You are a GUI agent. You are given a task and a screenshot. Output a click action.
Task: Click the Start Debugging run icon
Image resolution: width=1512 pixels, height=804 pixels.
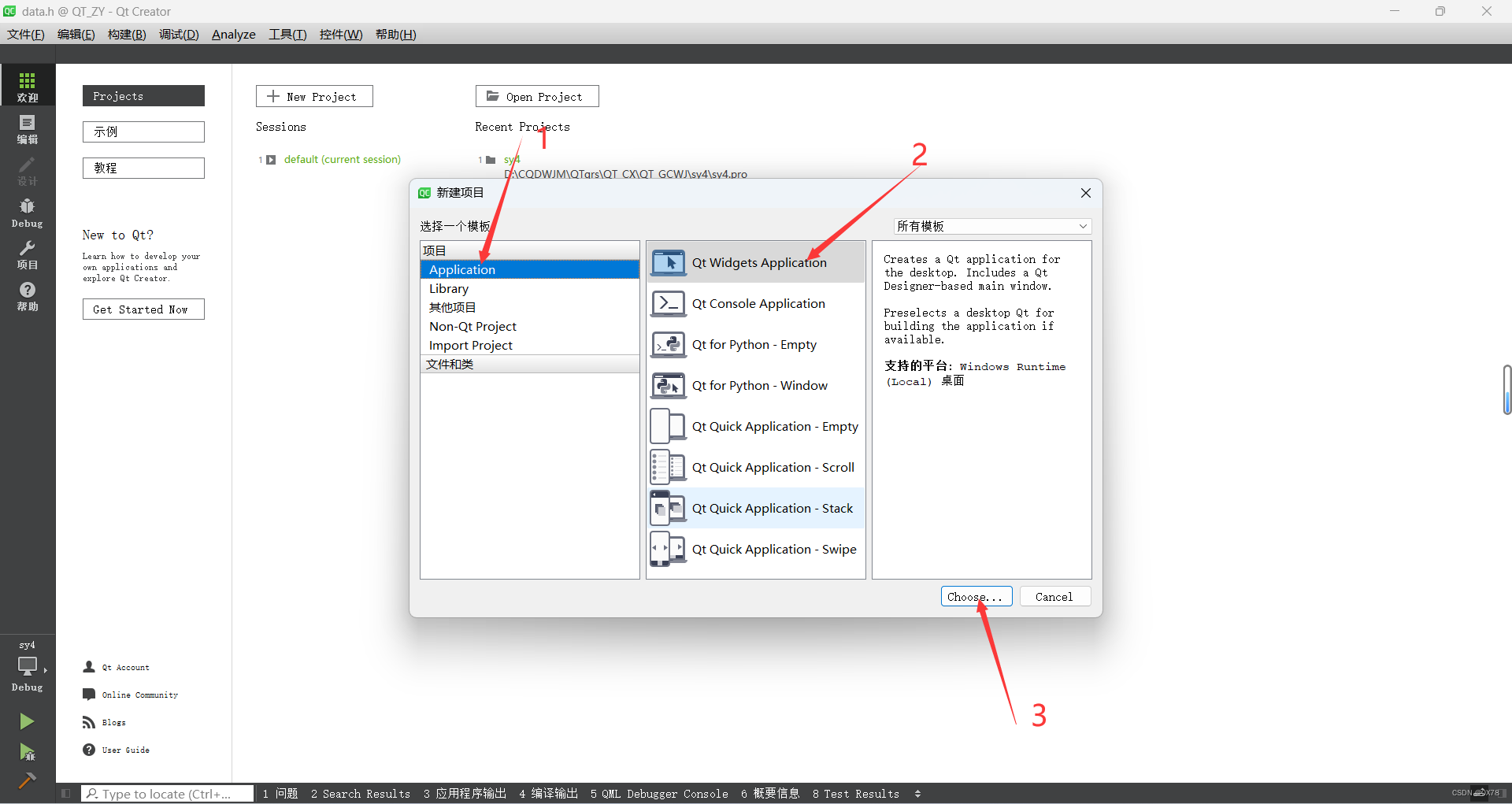click(27, 752)
